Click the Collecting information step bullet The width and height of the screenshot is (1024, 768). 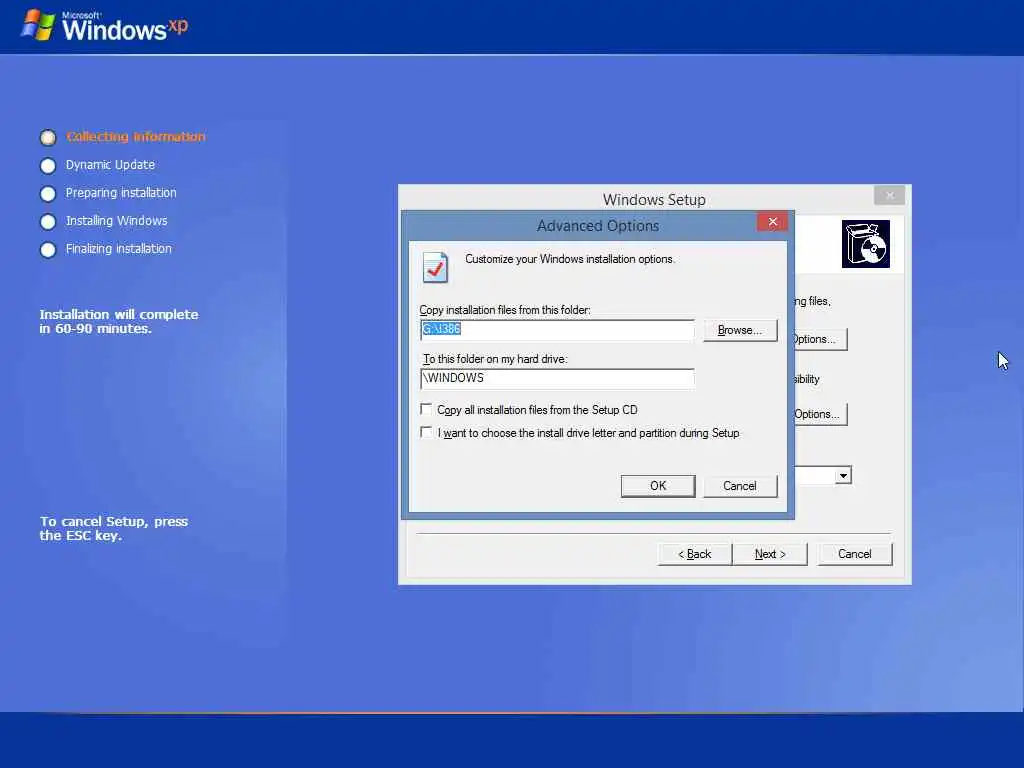pyautogui.click(x=48, y=137)
